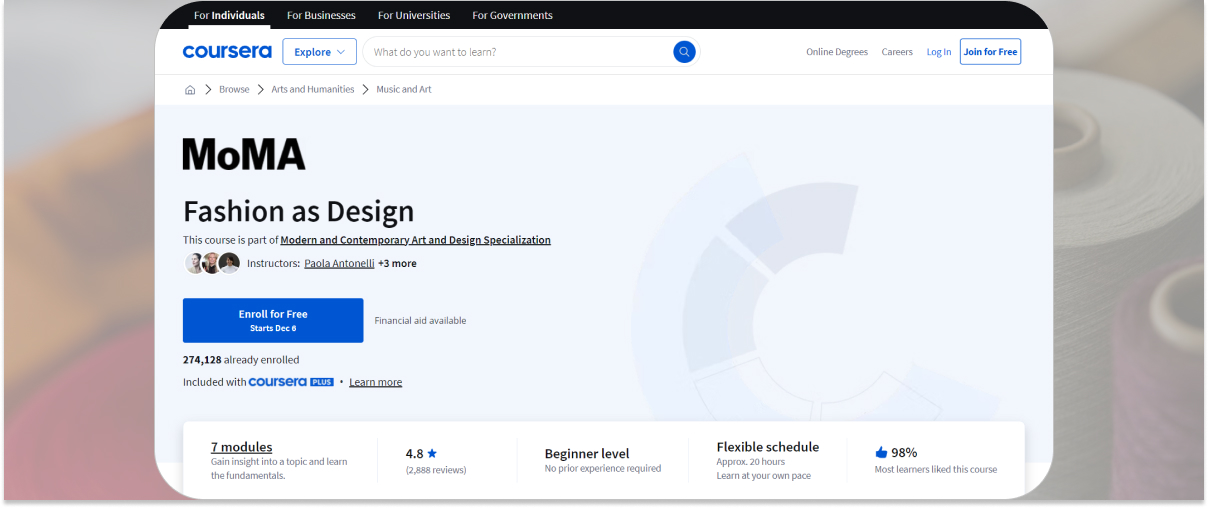Click 'Financial aid available'

tap(420, 321)
